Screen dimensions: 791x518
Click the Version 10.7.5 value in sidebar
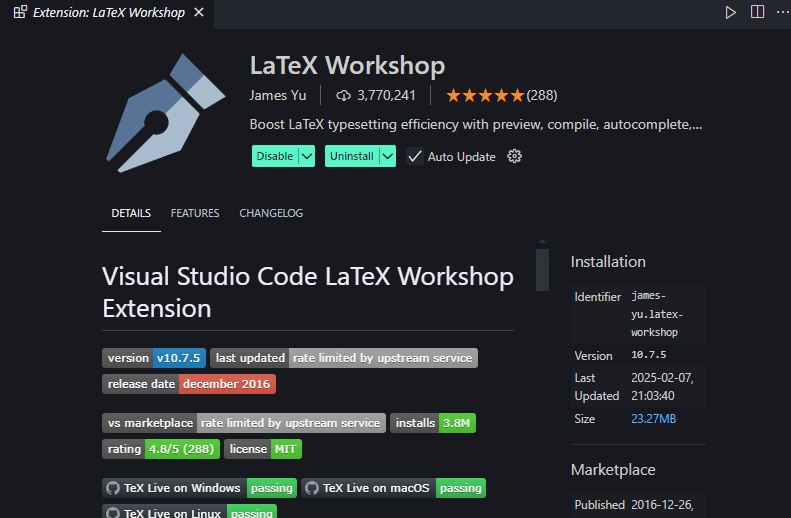pos(649,355)
